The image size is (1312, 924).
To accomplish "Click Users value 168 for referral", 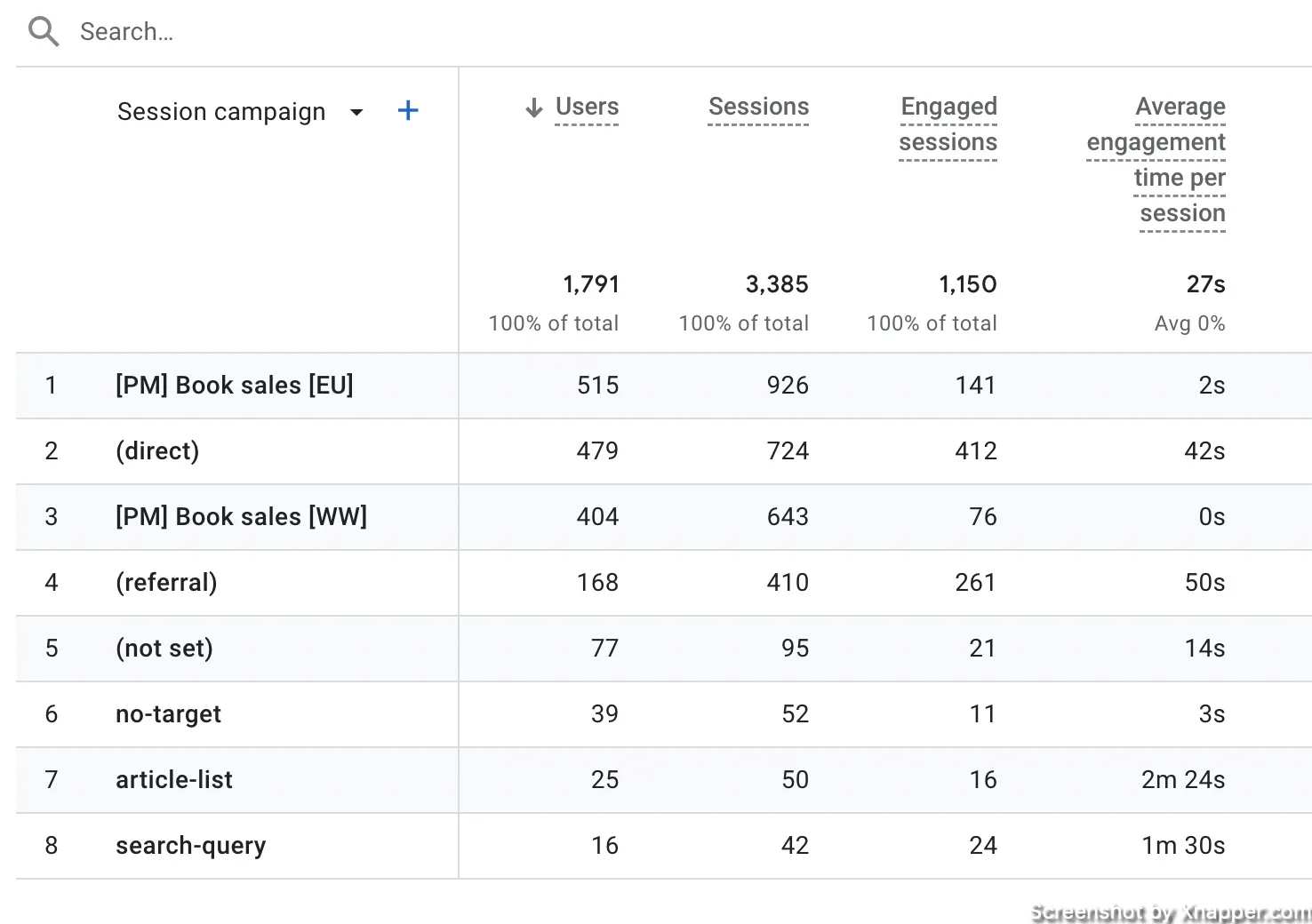I will click(598, 583).
